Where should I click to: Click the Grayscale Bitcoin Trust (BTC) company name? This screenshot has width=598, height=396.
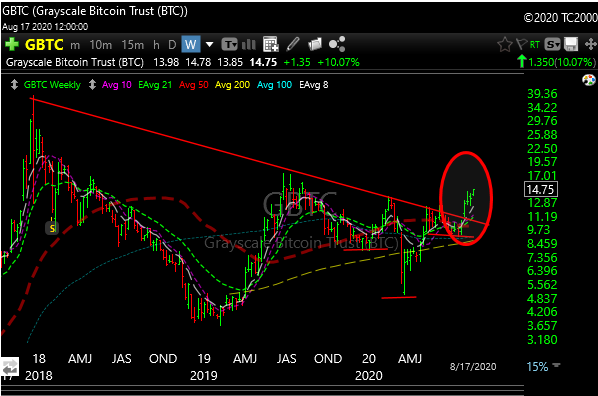(75, 62)
